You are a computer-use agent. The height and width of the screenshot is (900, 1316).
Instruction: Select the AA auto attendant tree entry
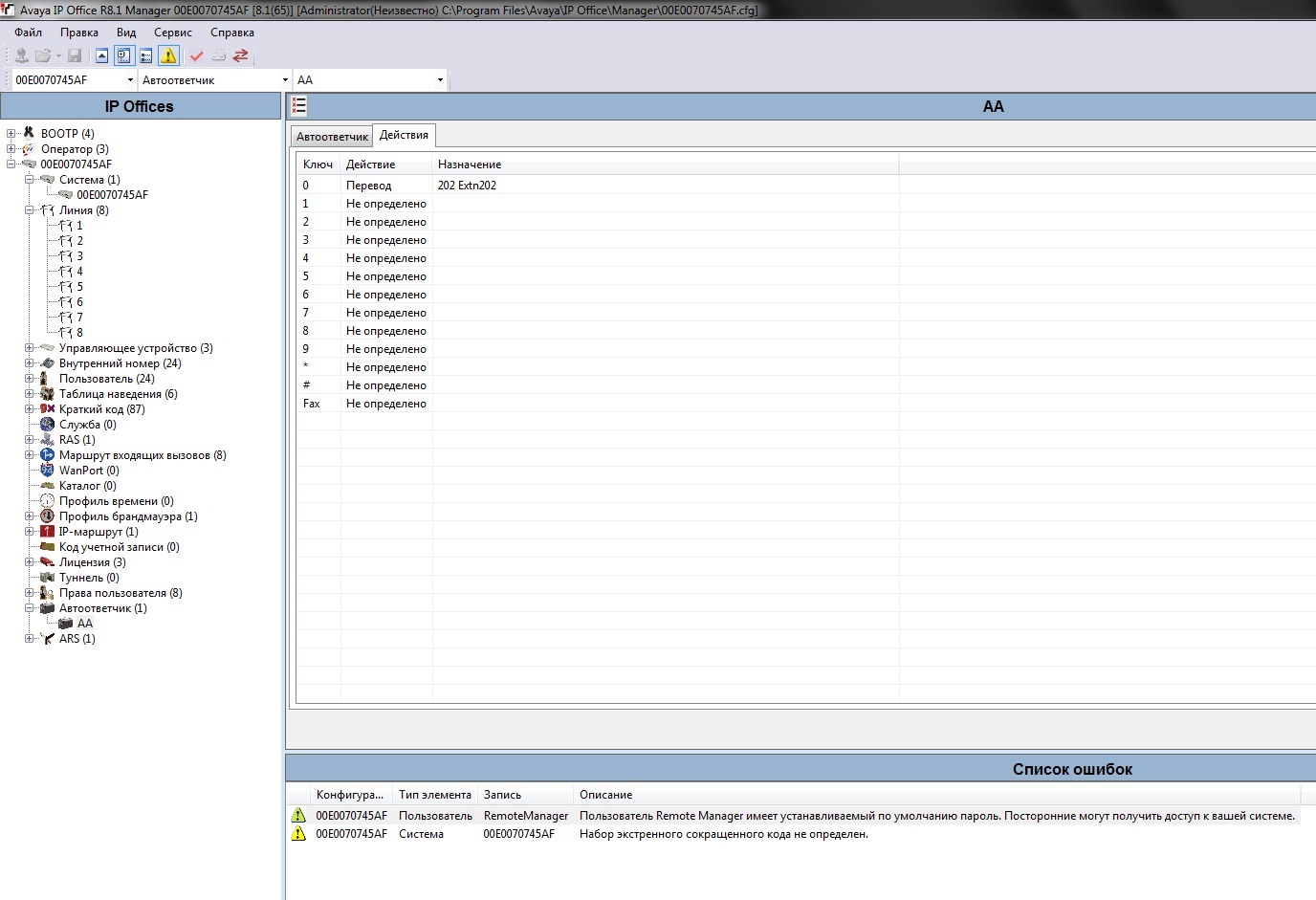85,624
